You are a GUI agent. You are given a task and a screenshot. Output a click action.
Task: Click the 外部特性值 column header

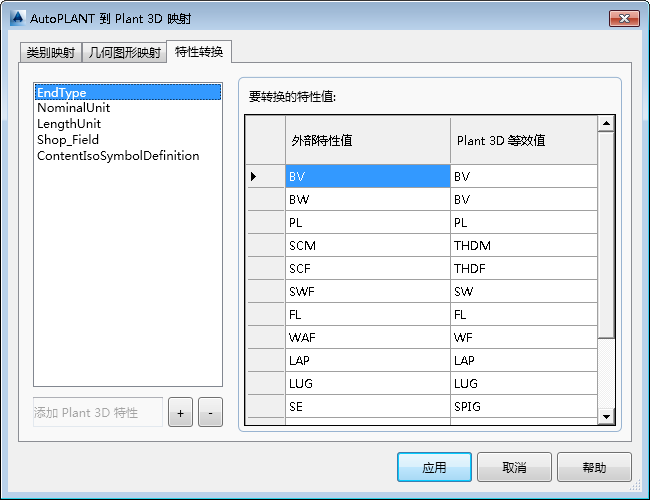(368, 140)
